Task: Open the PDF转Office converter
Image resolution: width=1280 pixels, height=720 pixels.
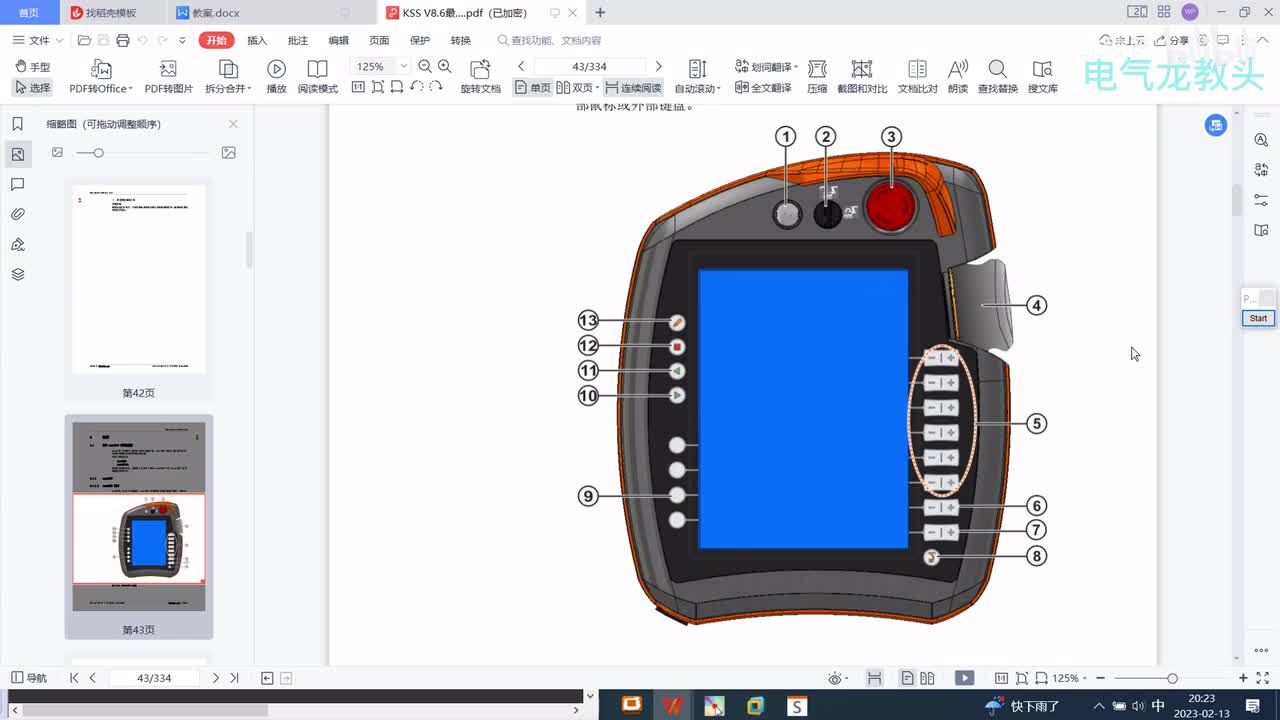Action: (101, 76)
